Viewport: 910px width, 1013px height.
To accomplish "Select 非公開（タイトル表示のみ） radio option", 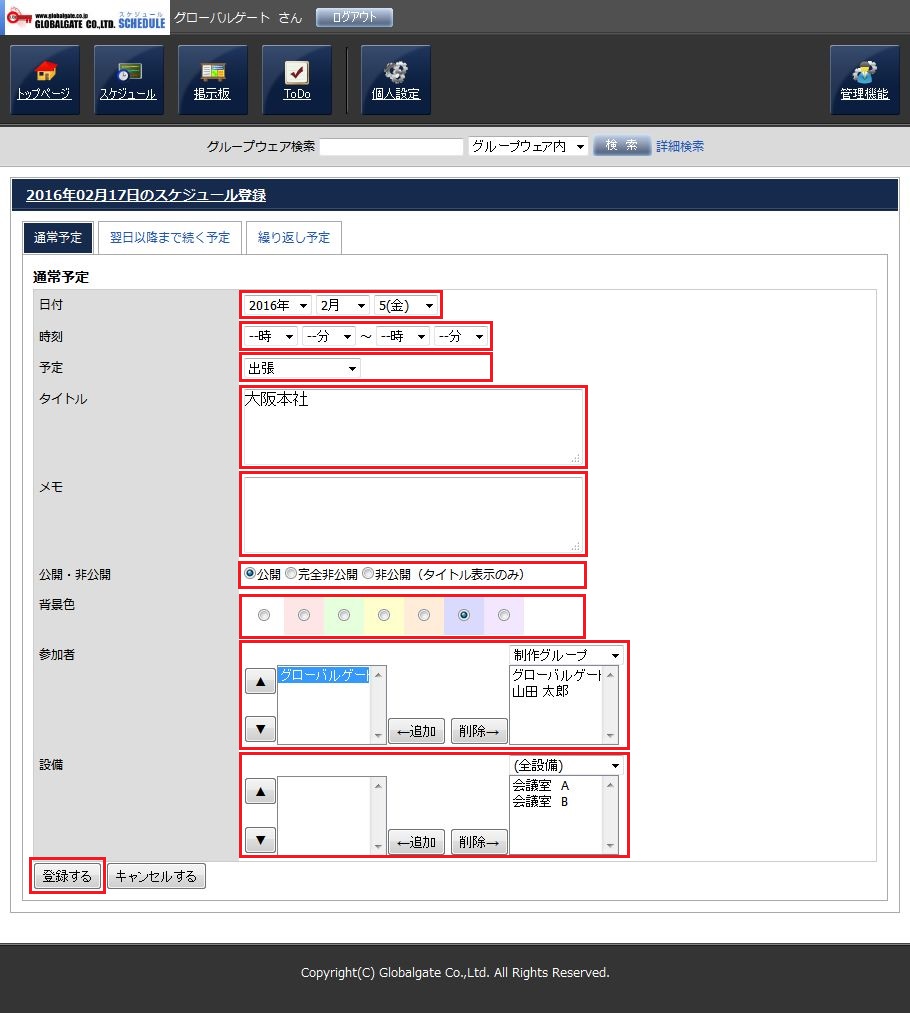I will click(368, 574).
